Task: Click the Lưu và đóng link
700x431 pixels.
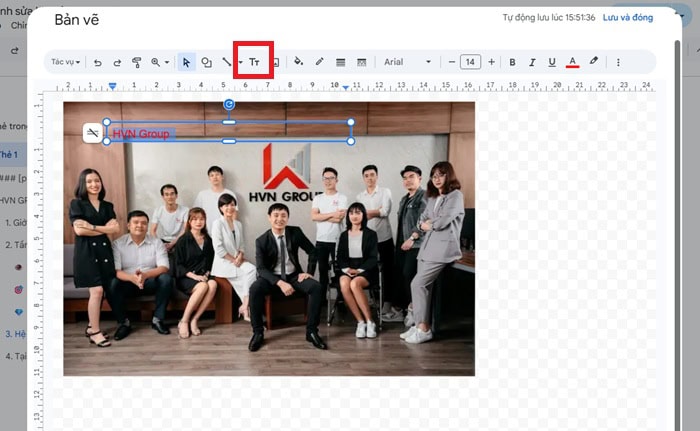Action: click(628, 18)
